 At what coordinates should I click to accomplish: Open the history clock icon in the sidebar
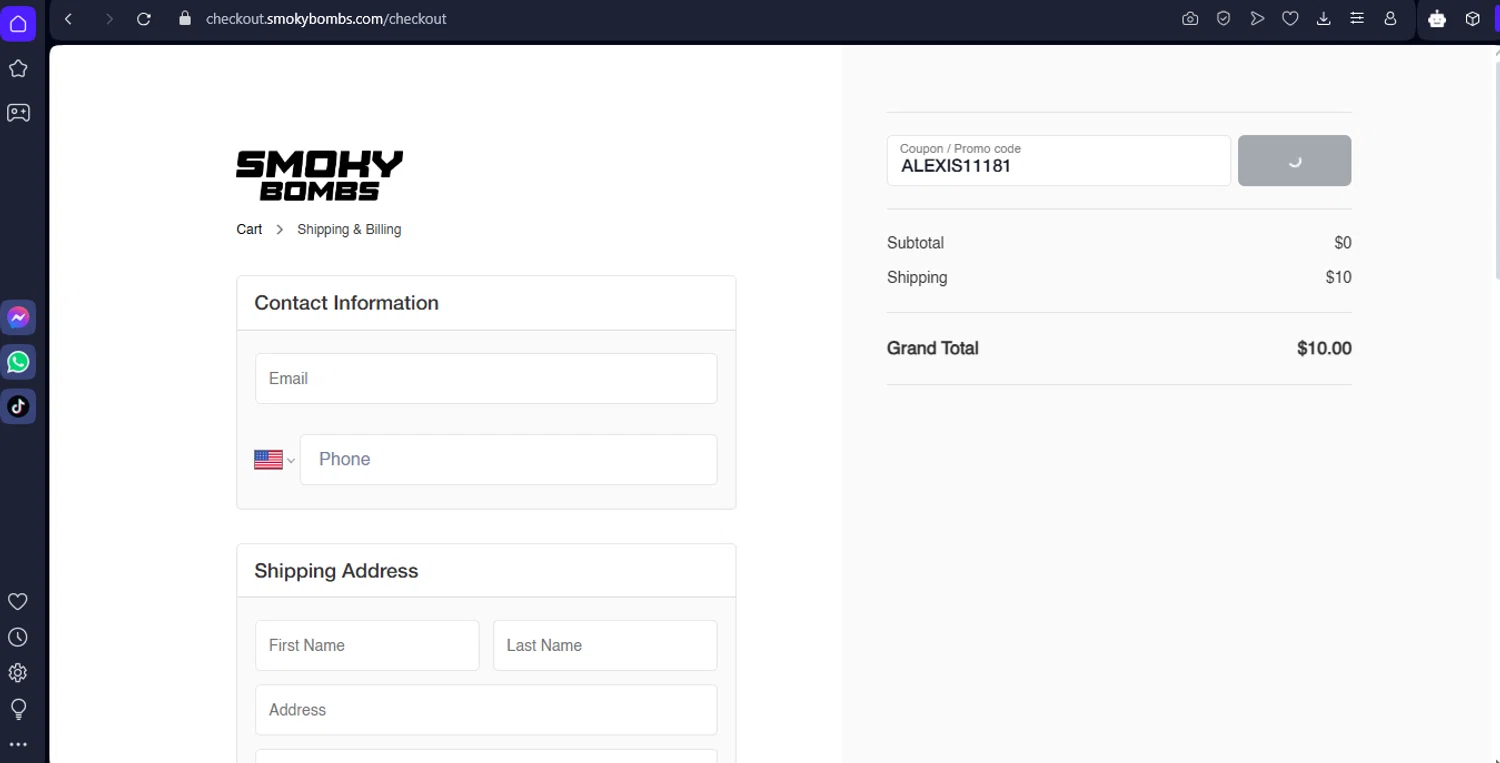18,637
